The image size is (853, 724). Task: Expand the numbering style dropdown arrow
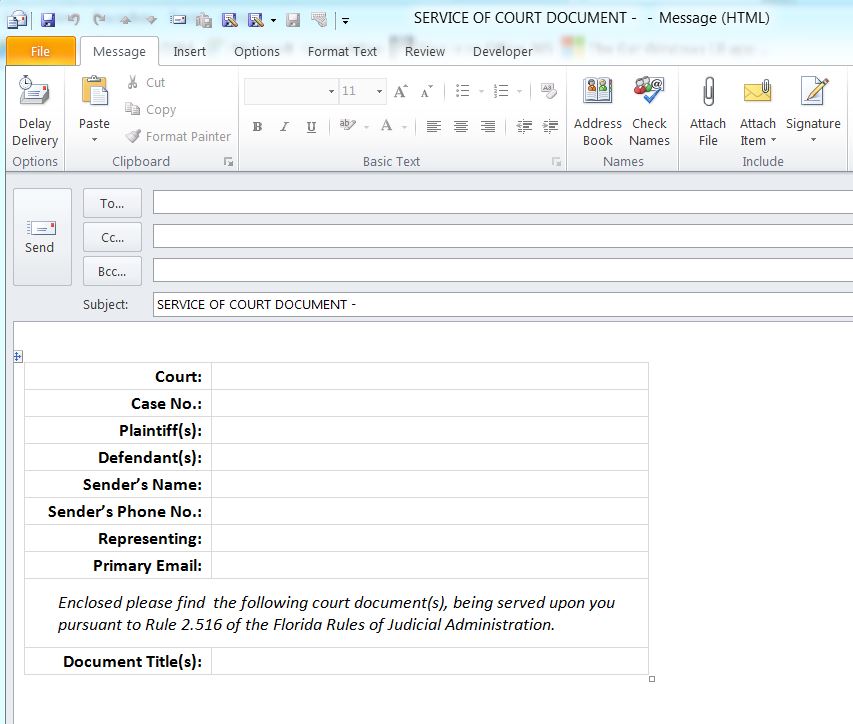(520, 91)
